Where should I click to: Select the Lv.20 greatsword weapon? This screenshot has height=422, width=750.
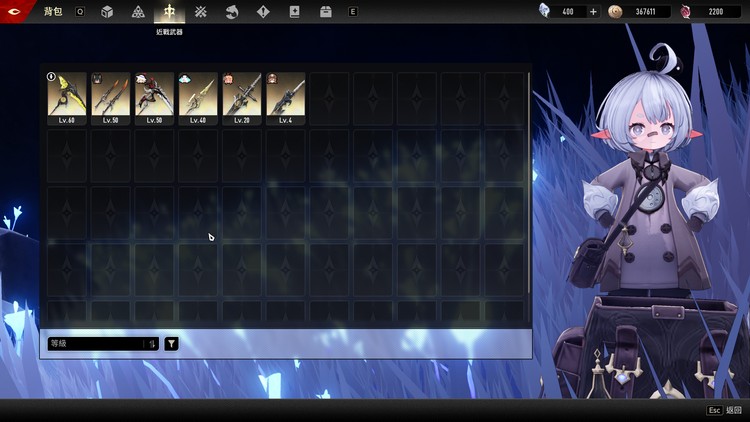pos(242,97)
